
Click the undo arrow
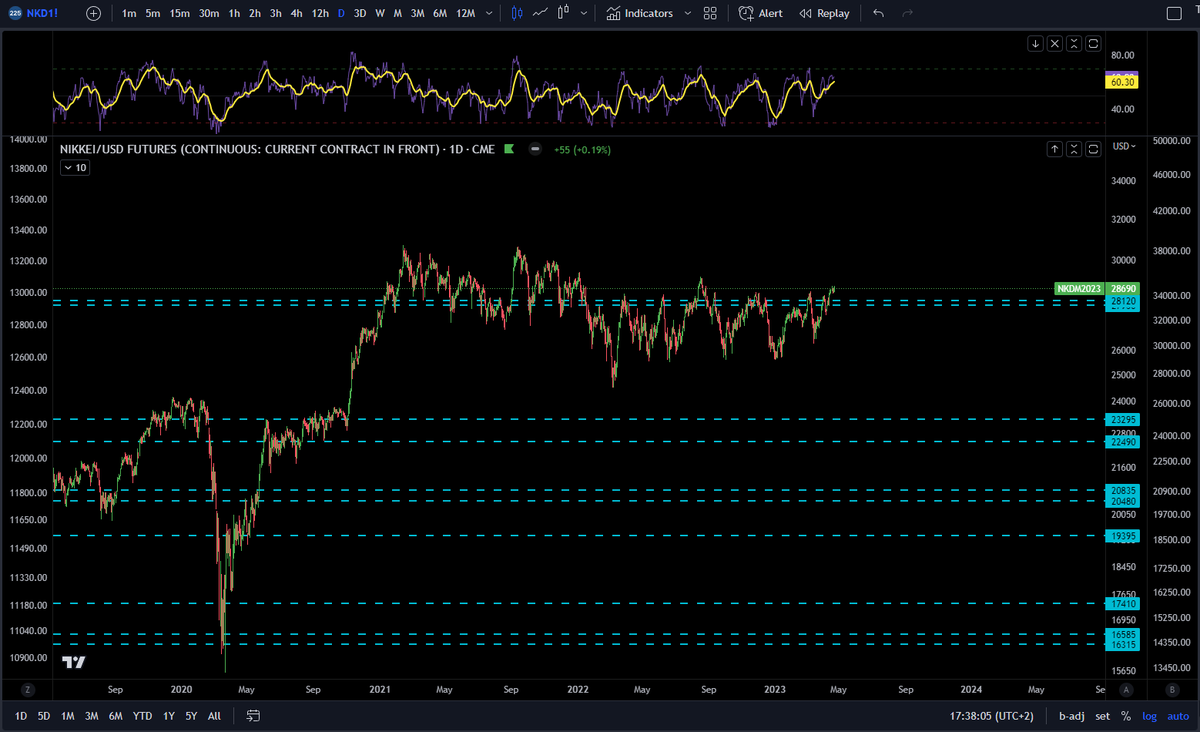coord(878,13)
